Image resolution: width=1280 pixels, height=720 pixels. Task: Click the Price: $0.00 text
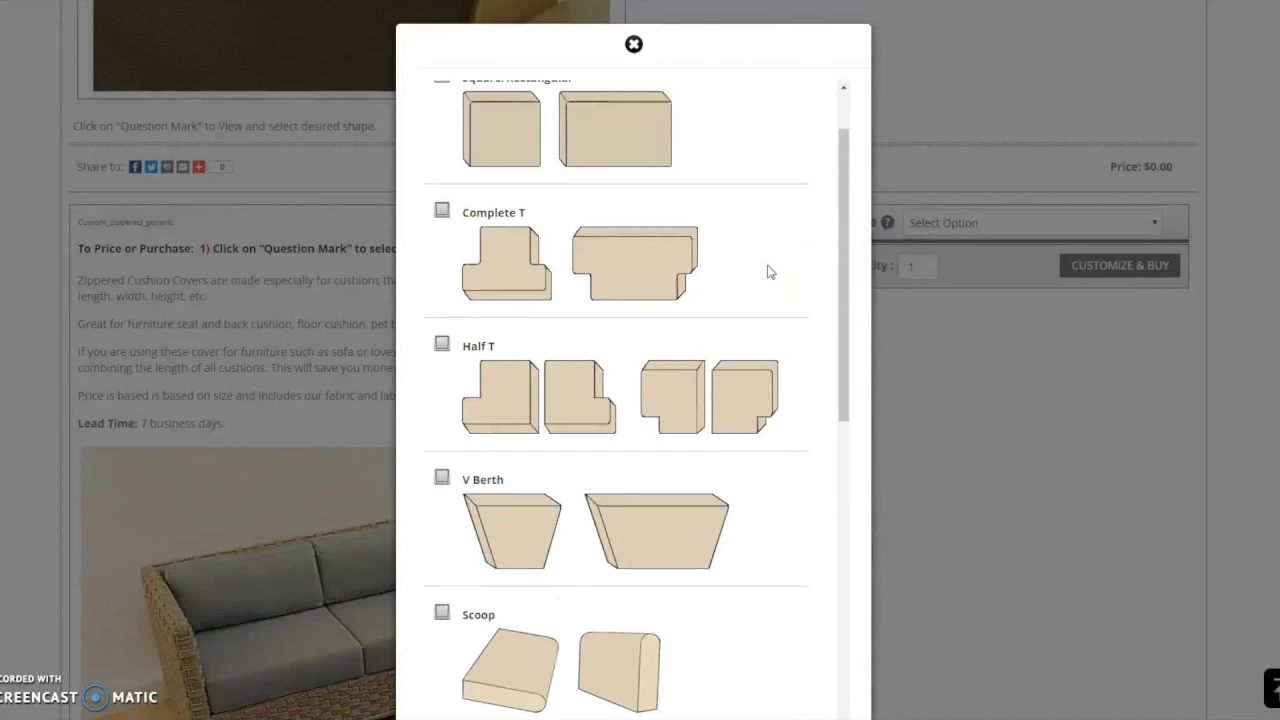(x=1141, y=167)
